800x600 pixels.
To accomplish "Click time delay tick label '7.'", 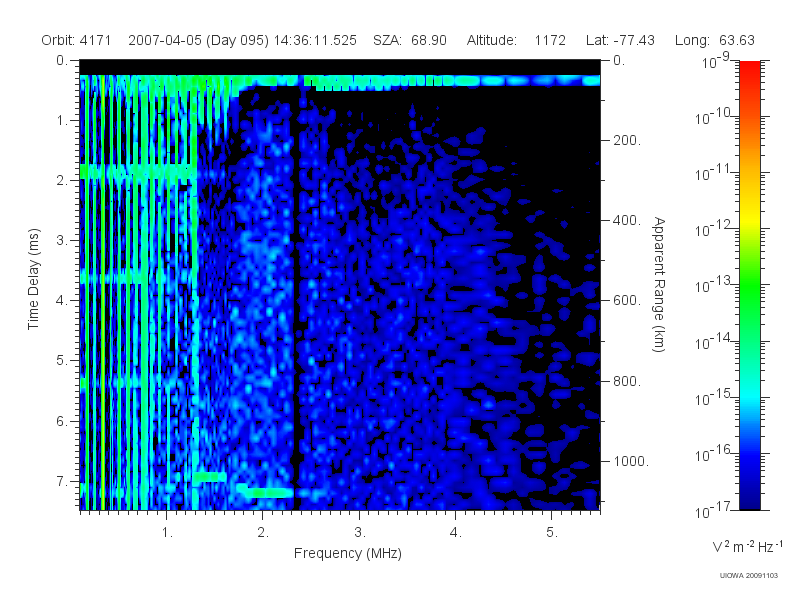I will tap(62, 481).
